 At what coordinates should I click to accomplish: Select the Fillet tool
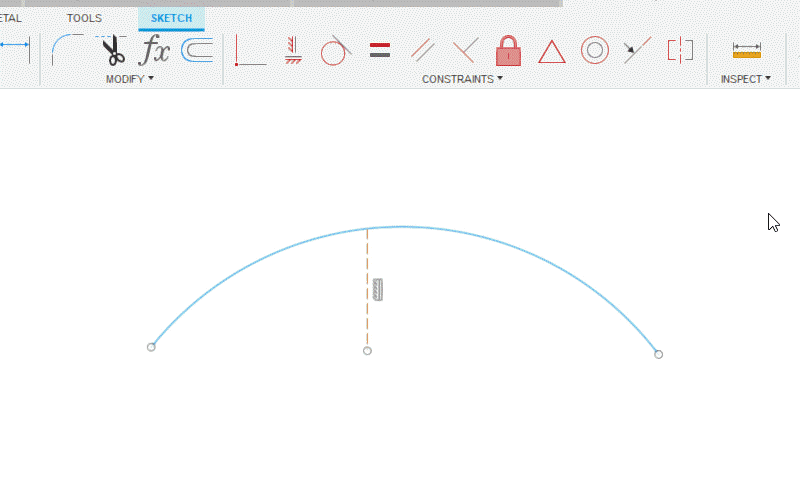(67, 49)
